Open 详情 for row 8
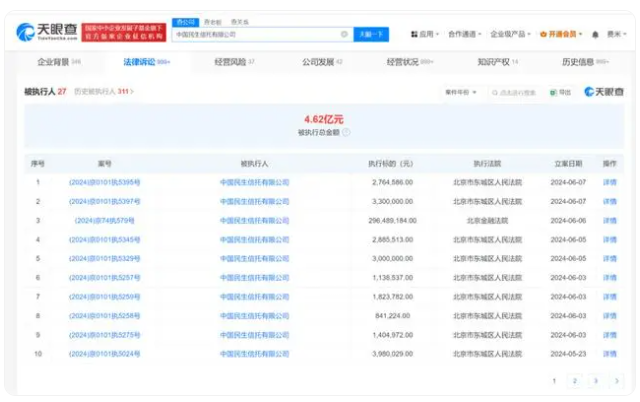Image resolution: width=640 pixels, height=402 pixels. tap(610, 316)
